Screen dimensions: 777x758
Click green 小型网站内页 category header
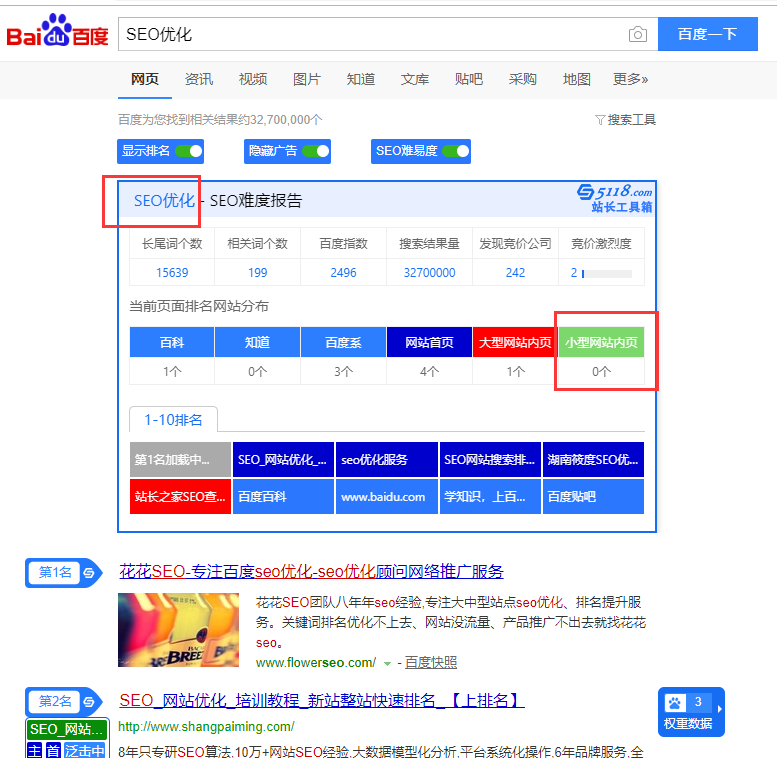(602, 342)
